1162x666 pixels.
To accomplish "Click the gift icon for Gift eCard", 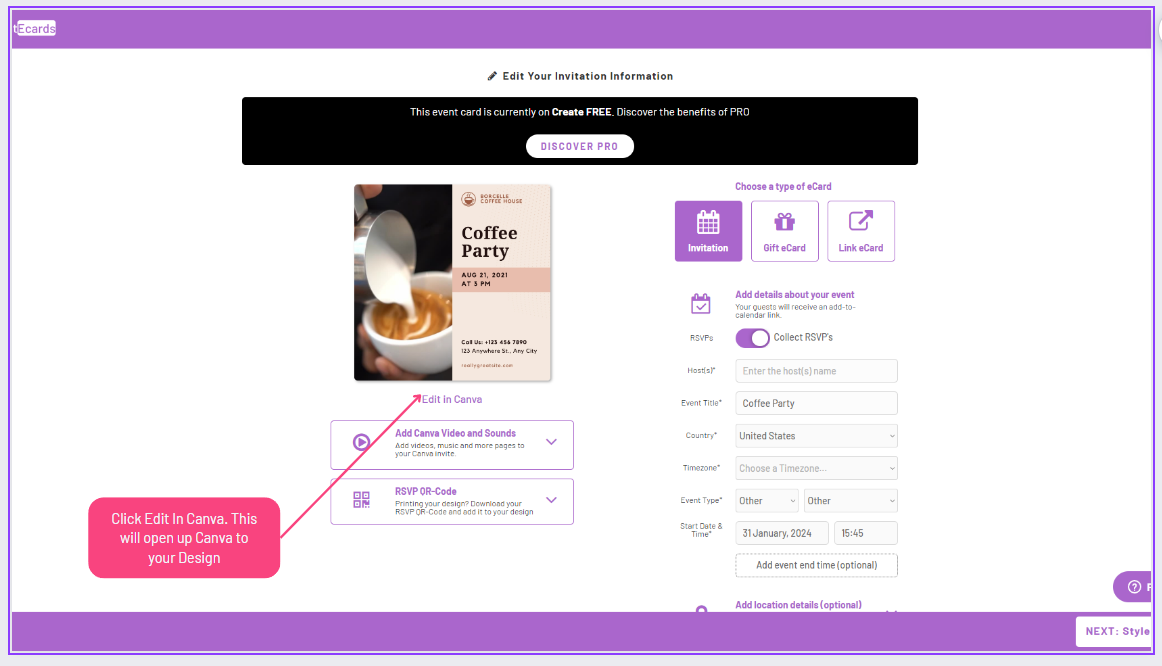I will [785, 221].
